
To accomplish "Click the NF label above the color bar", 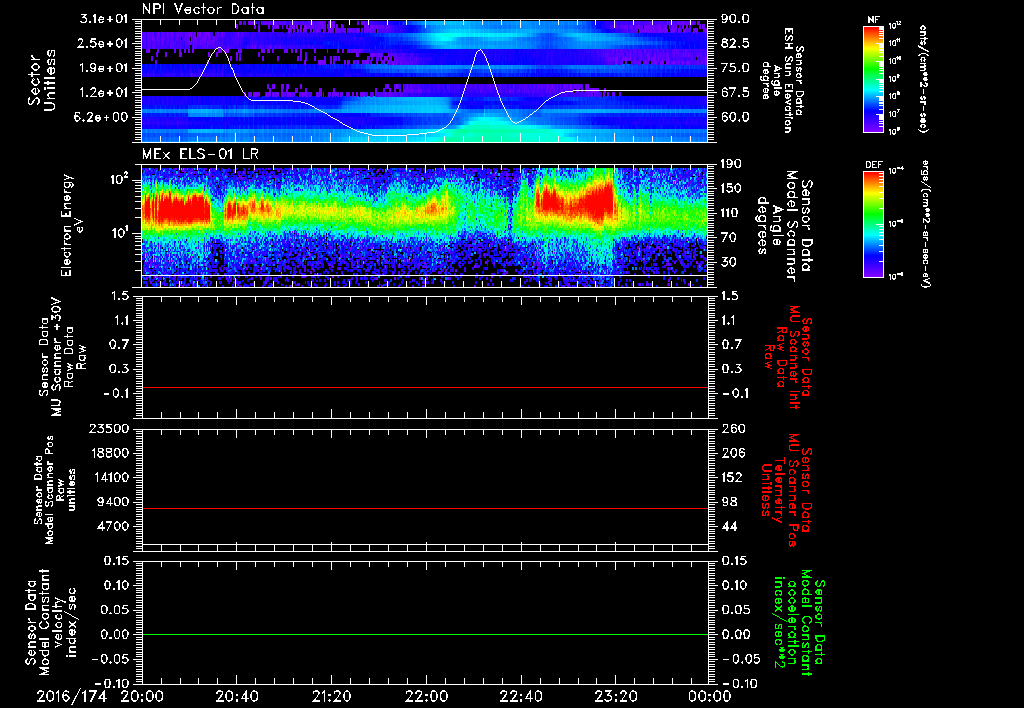I will (873, 20).
